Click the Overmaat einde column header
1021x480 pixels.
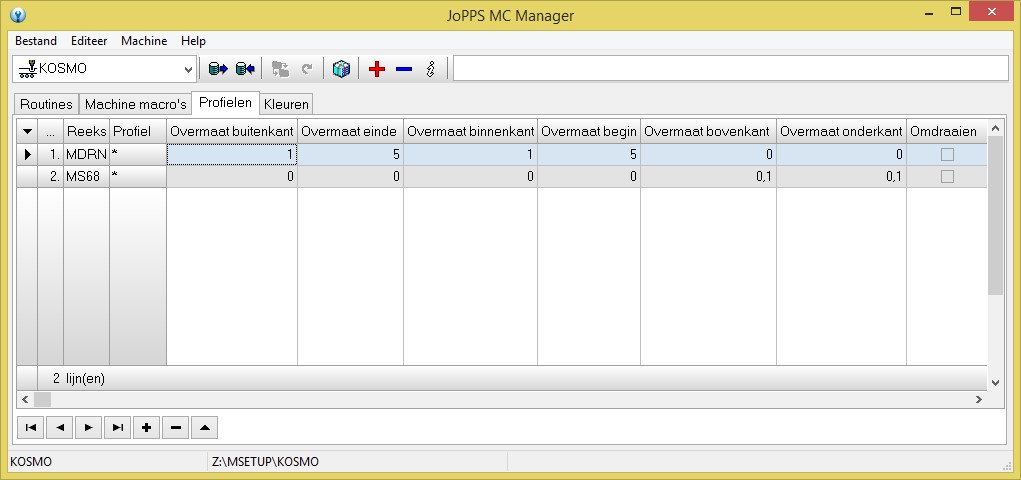[350, 132]
